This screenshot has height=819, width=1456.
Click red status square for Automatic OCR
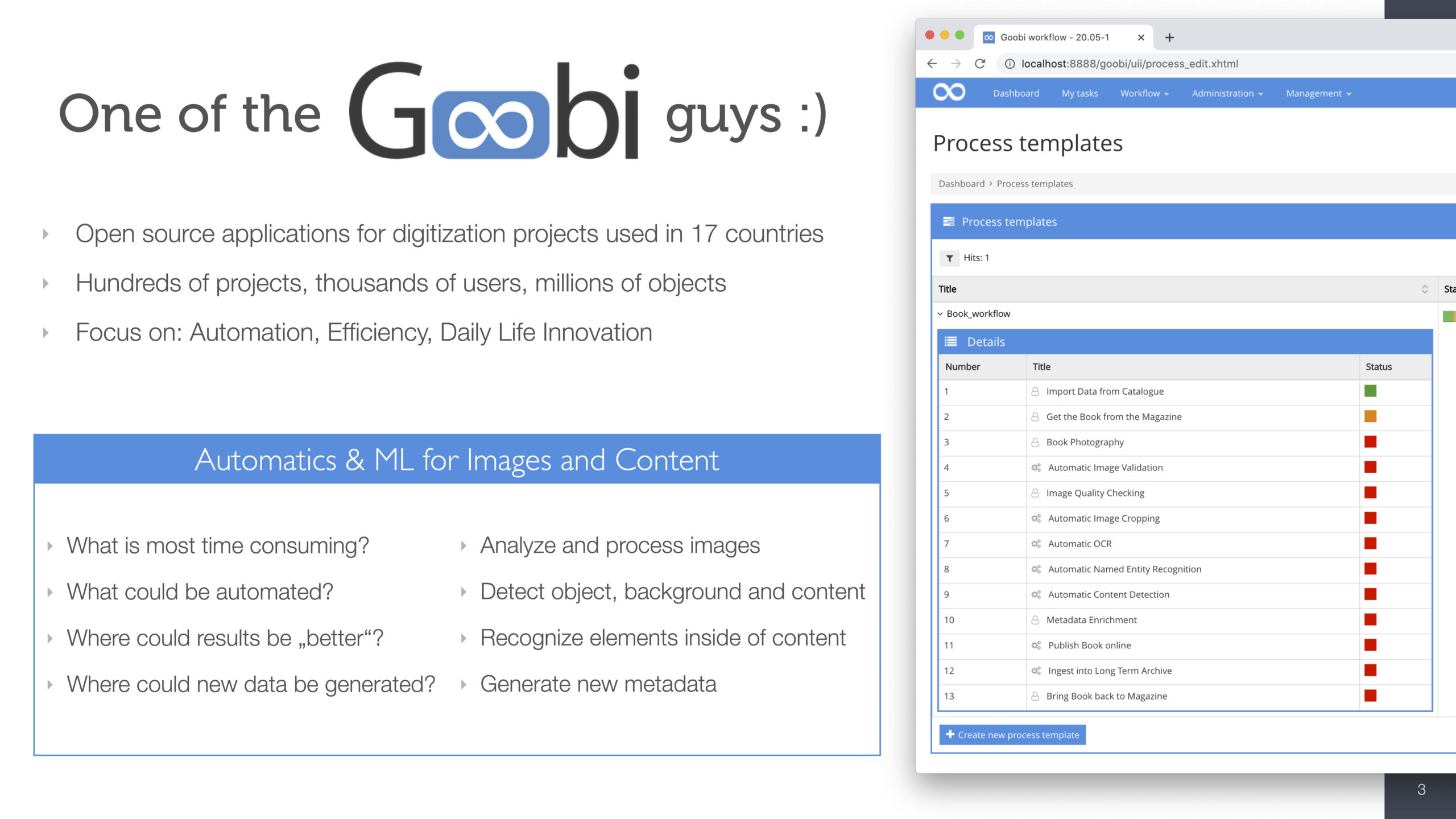[1370, 543]
